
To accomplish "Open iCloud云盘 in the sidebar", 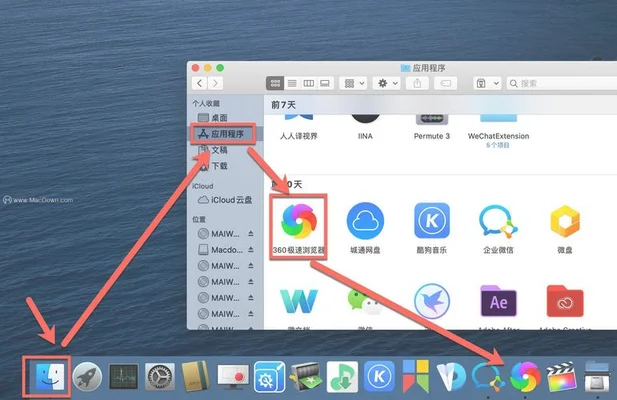I will coord(225,200).
